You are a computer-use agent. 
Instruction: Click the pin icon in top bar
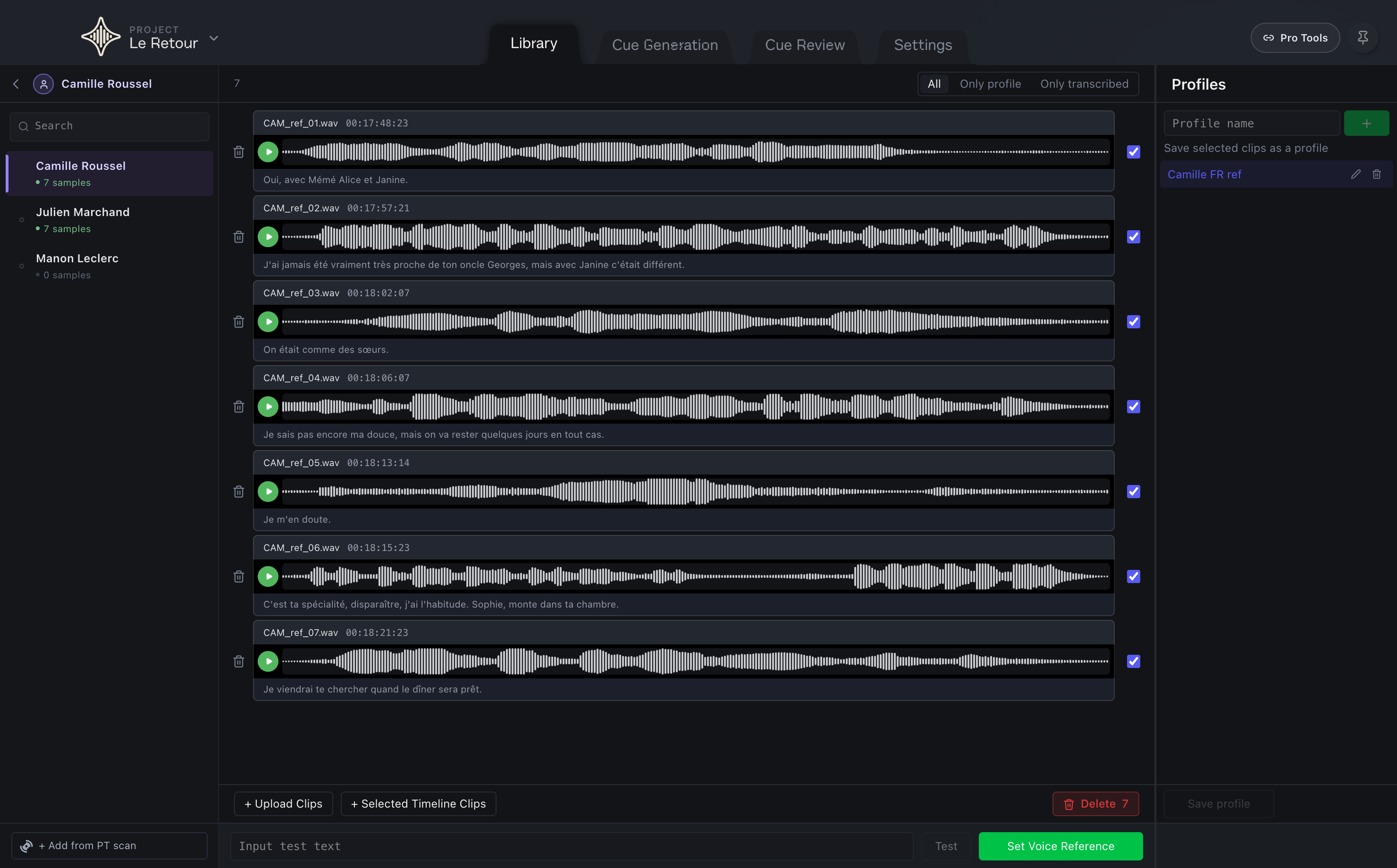(x=1363, y=38)
